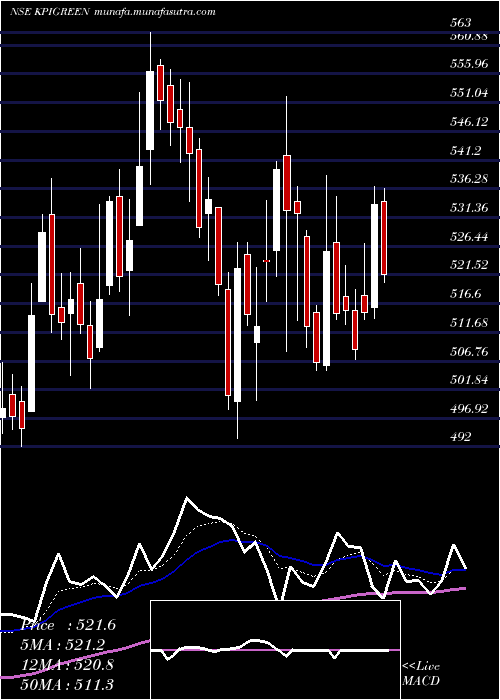Click the 526.44 price axis label

[470, 237]
